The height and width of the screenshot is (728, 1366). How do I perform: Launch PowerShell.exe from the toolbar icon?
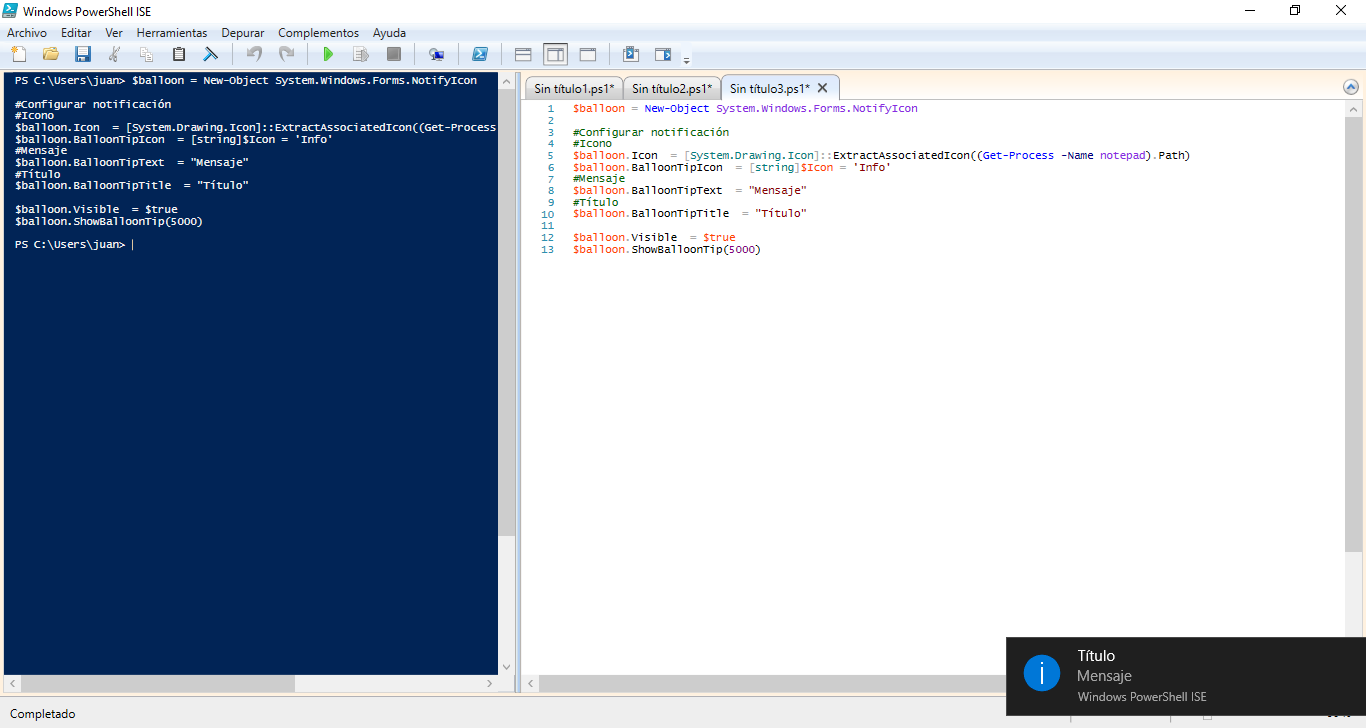click(x=480, y=54)
